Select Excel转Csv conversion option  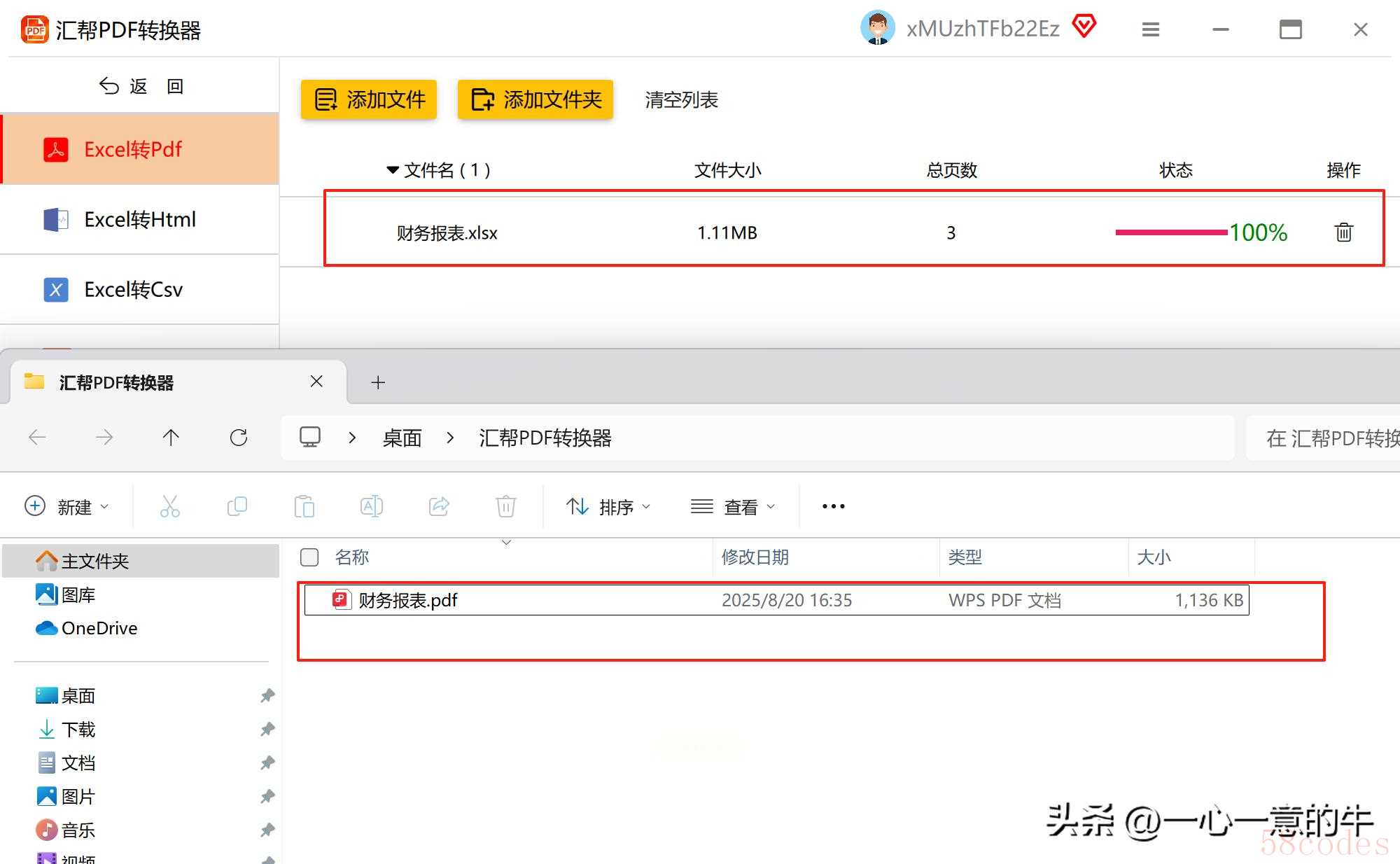click(x=133, y=289)
